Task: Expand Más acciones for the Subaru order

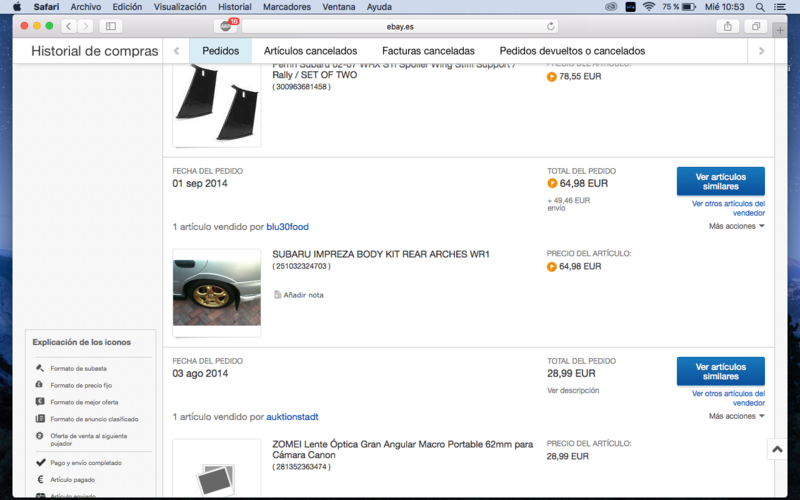Action: (x=736, y=226)
